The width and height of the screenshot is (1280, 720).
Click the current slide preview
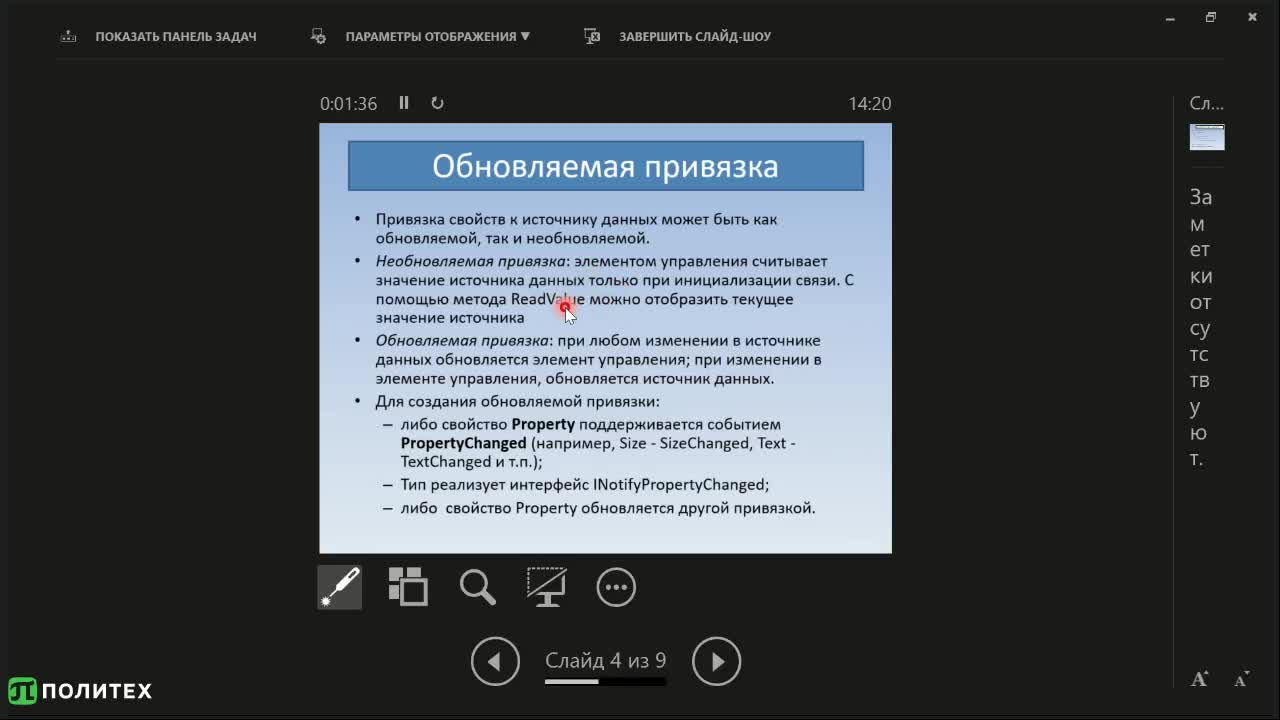[605, 338]
